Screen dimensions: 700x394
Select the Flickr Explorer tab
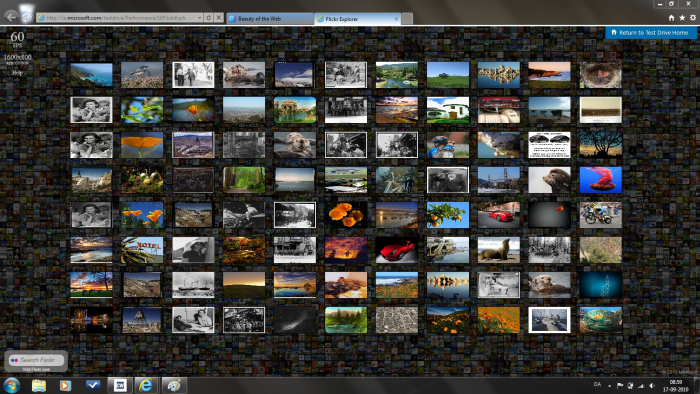click(357, 19)
